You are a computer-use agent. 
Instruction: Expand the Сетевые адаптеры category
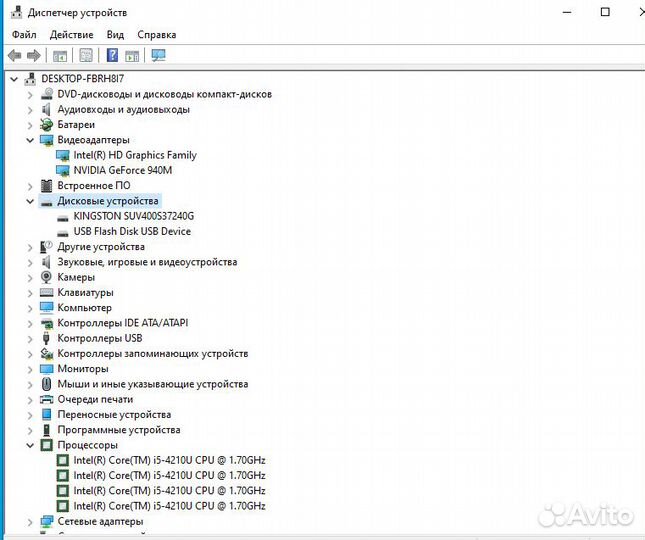[30, 522]
